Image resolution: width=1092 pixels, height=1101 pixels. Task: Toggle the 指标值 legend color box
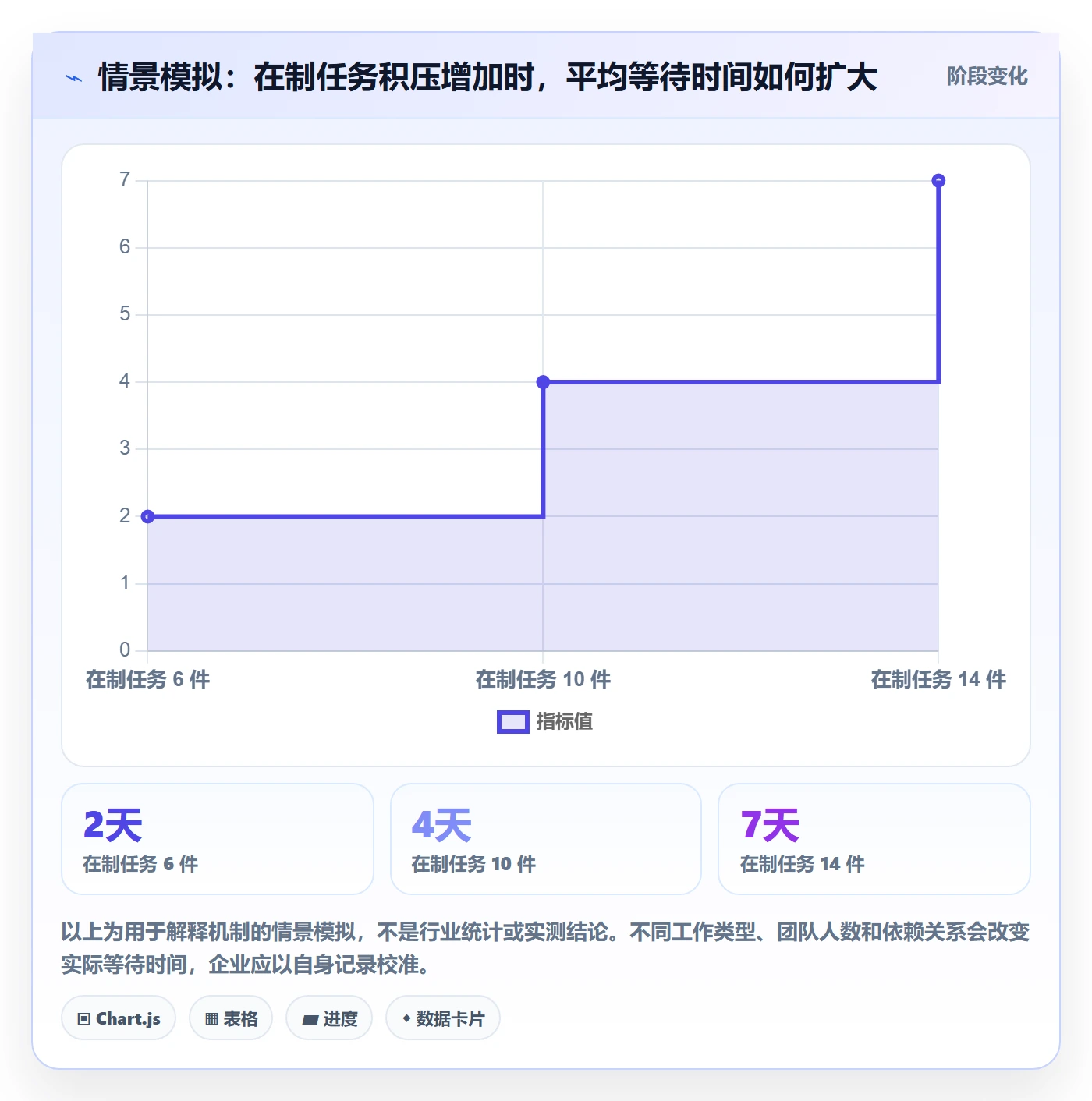point(513,722)
